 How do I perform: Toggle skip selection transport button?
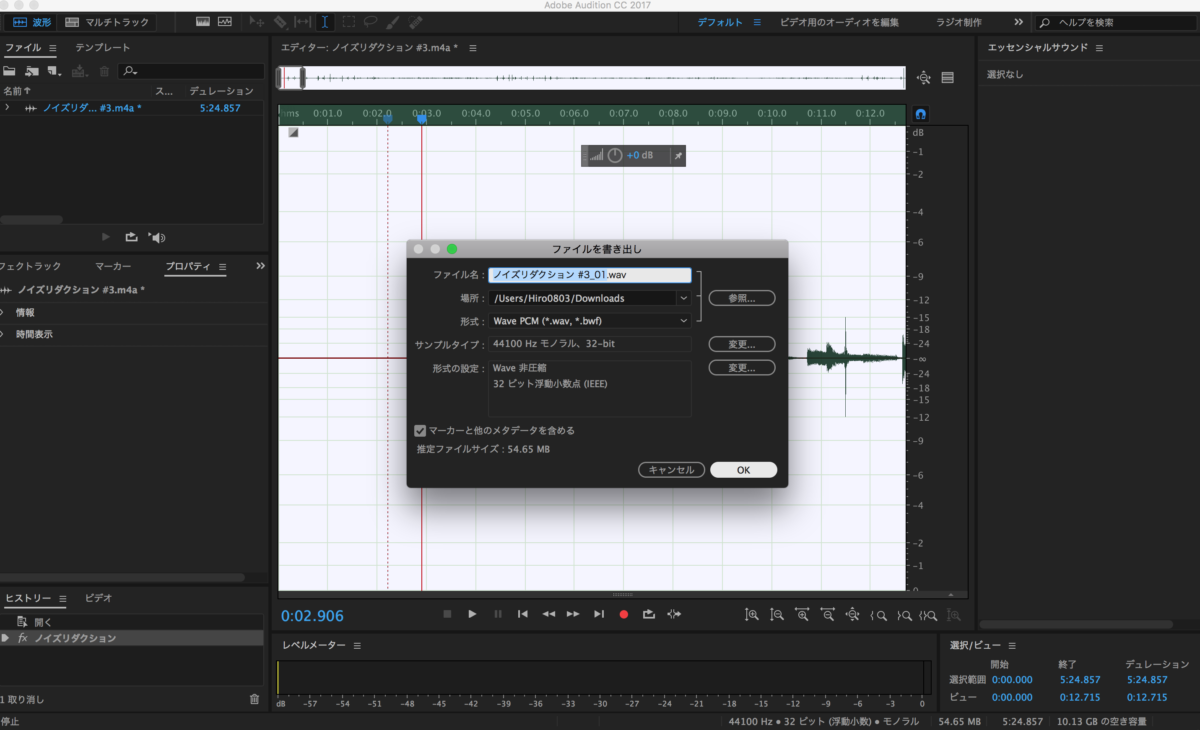pos(674,614)
